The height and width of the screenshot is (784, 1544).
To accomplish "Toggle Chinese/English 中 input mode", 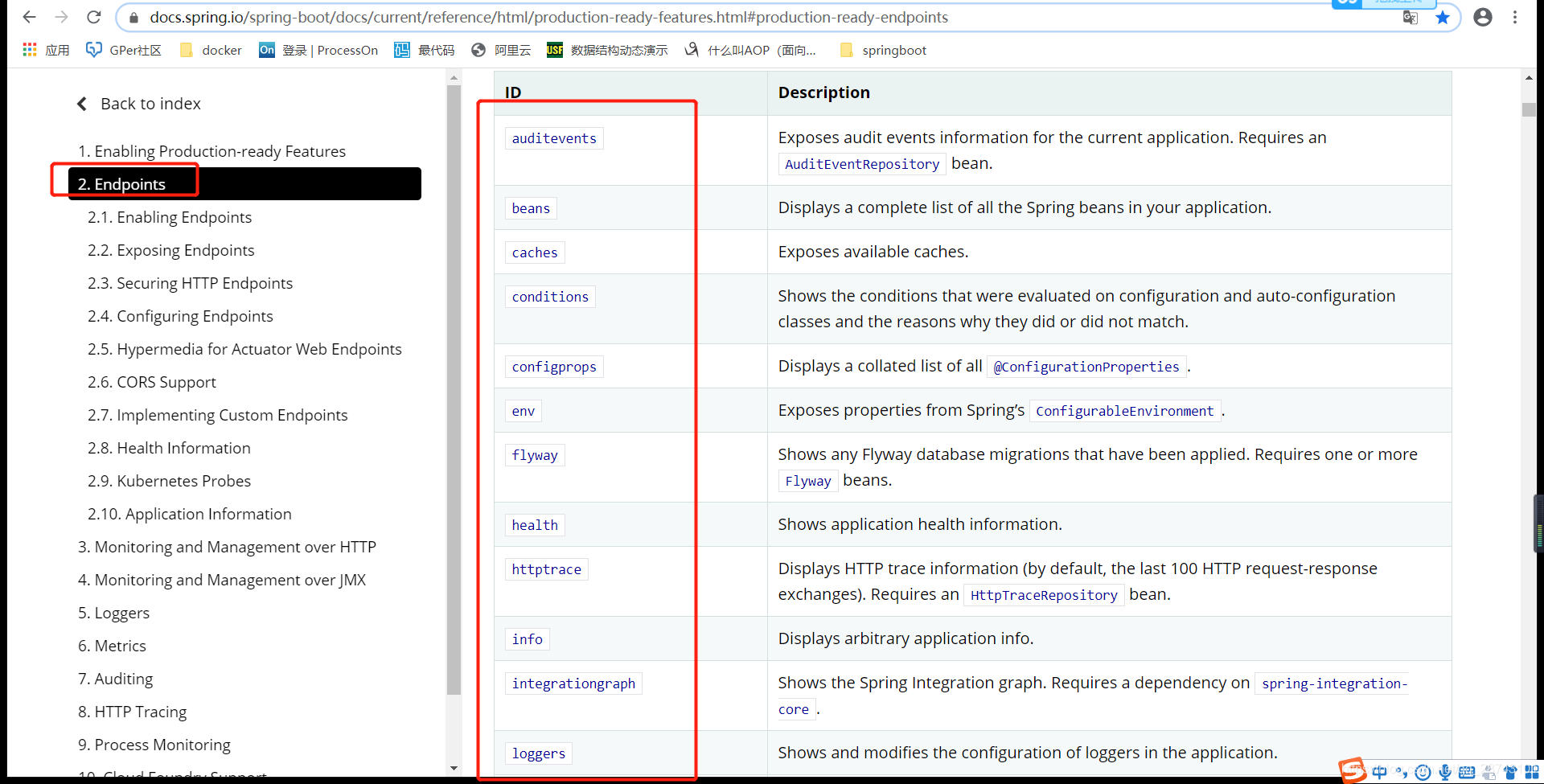I will 1380,772.
